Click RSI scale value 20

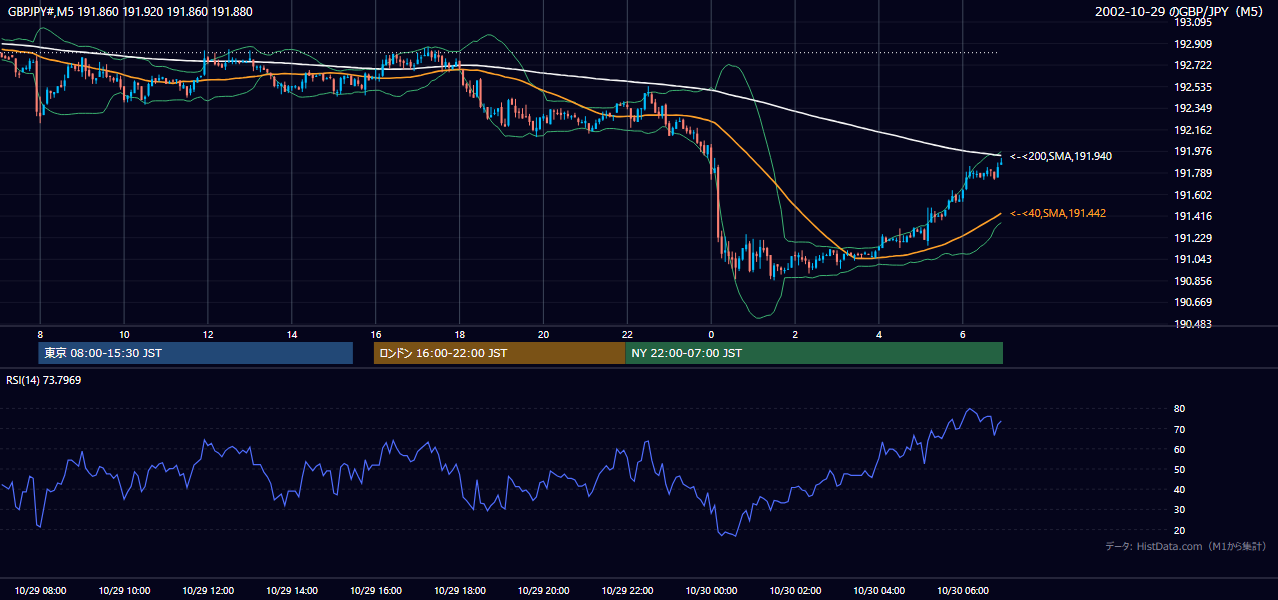pyautogui.click(x=1180, y=530)
